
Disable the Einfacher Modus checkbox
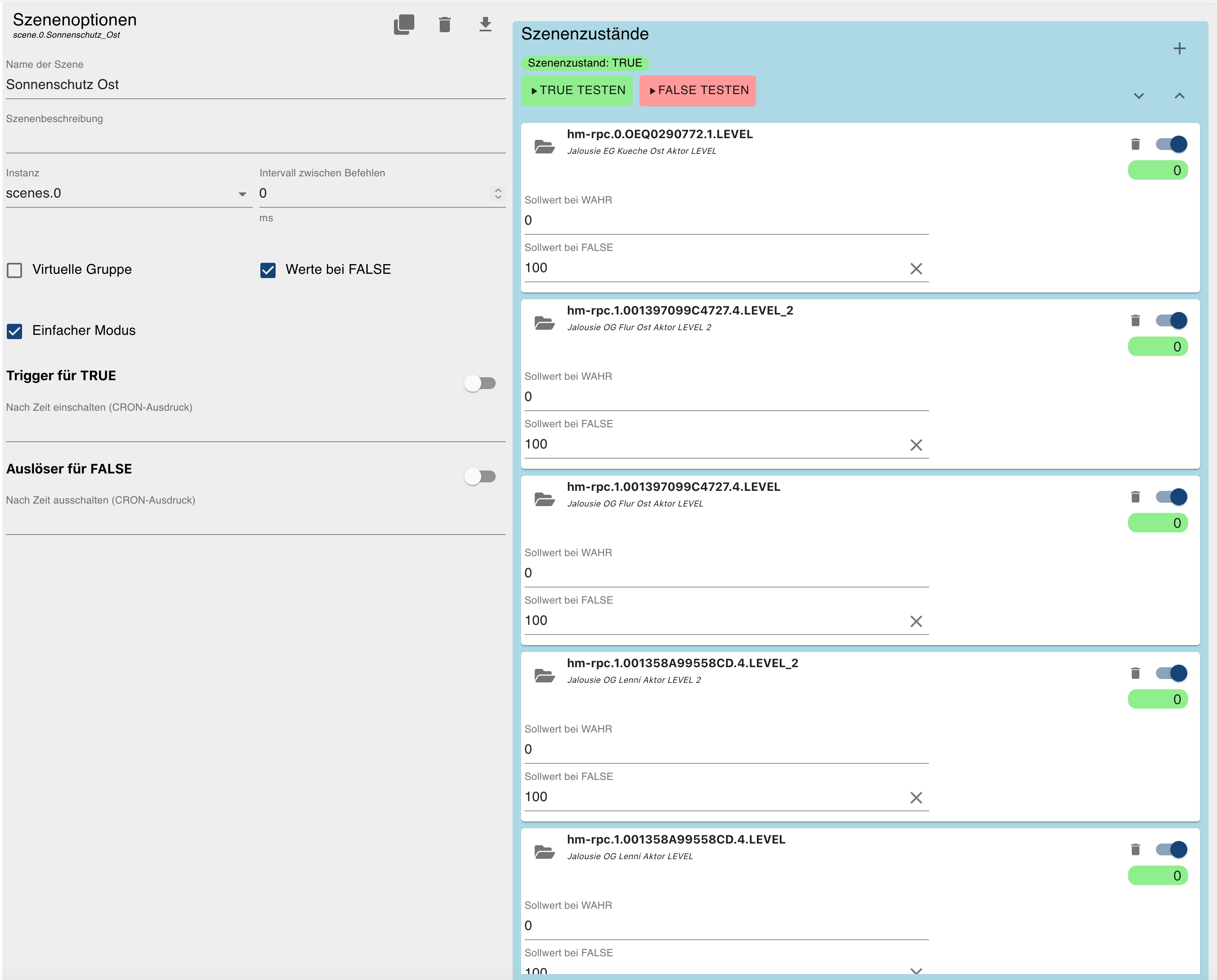click(x=15, y=331)
